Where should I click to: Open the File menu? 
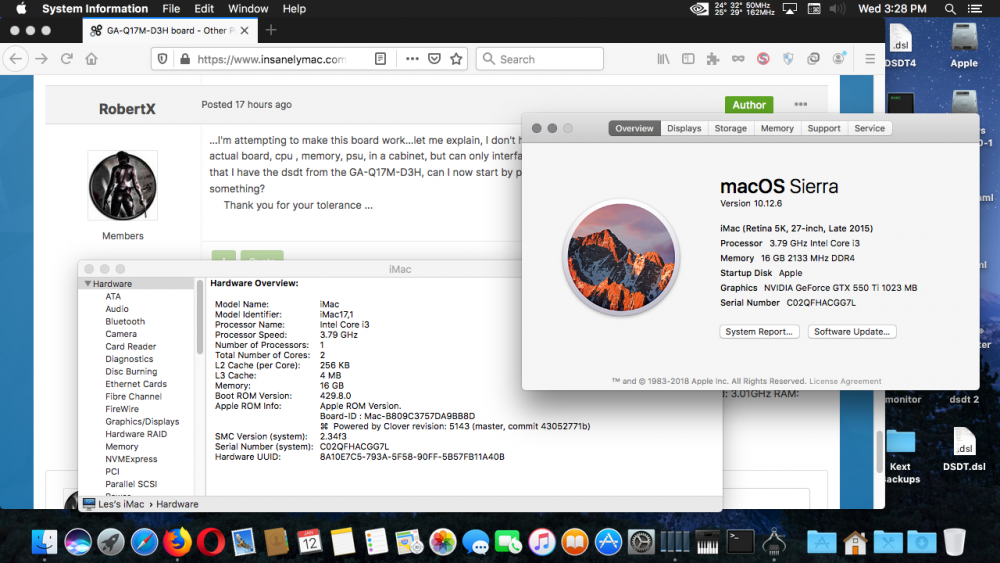coord(171,9)
